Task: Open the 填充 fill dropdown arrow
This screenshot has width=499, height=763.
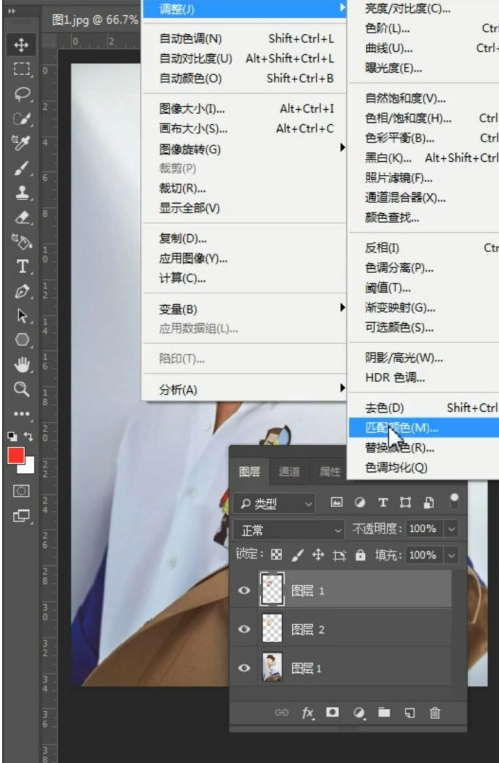Action: [x=452, y=555]
